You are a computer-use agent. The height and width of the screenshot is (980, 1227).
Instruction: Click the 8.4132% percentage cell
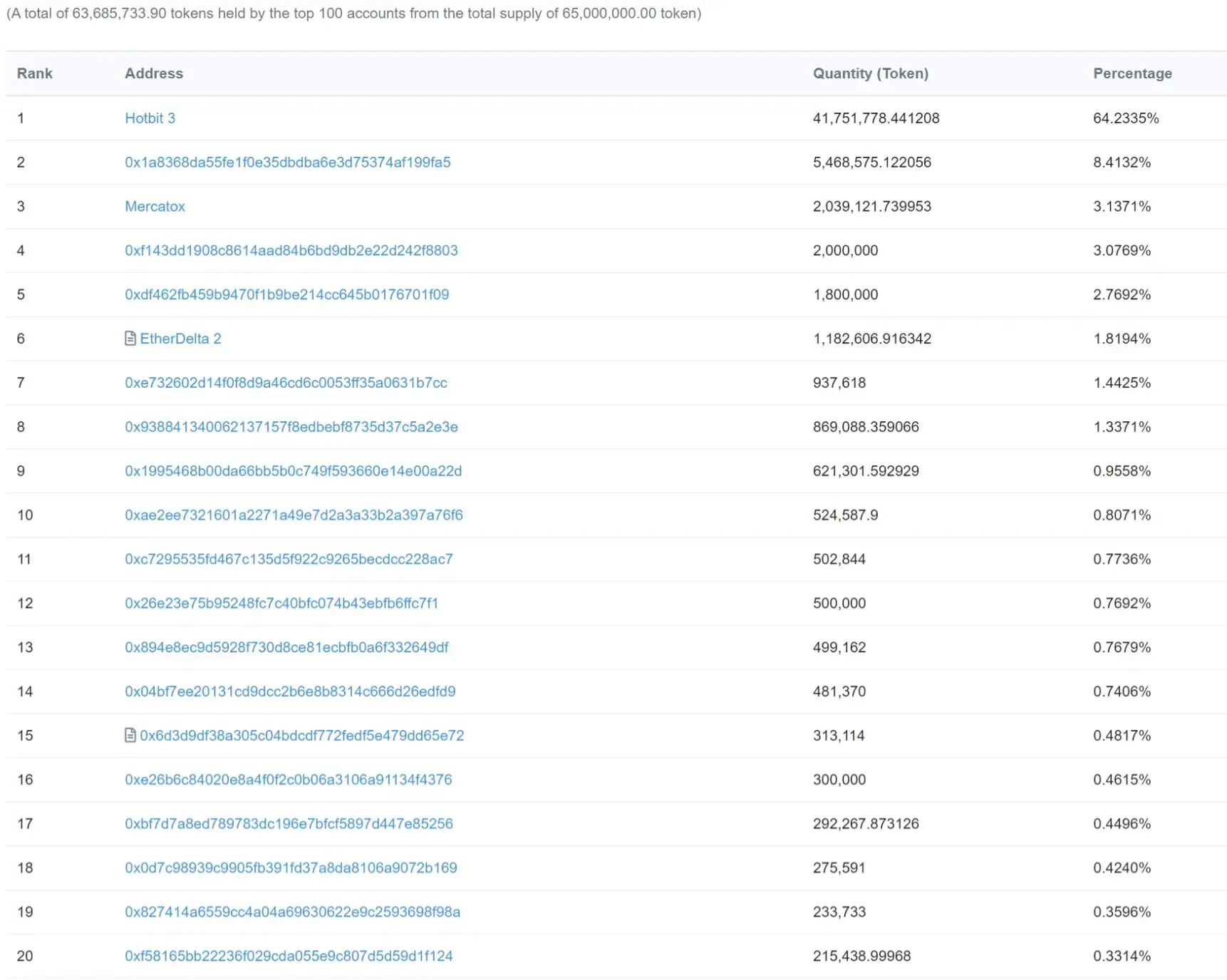(x=1122, y=163)
